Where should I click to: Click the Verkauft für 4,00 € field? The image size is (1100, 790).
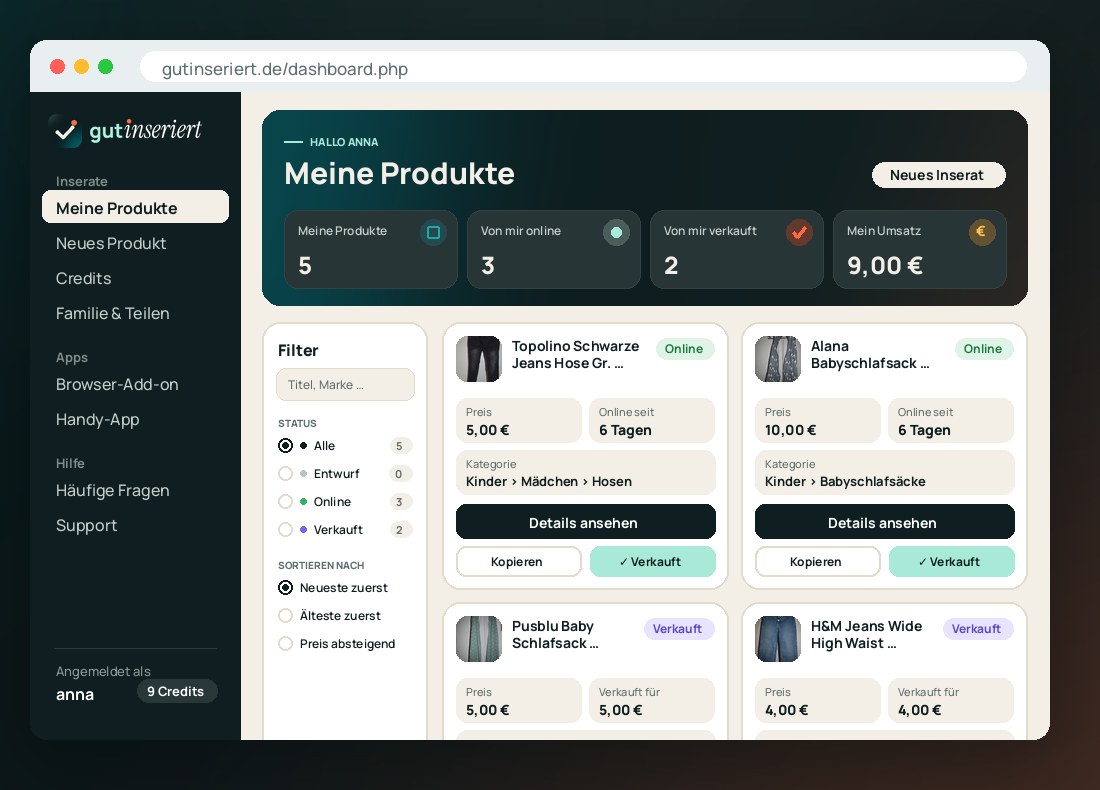[x=951, y=700]
